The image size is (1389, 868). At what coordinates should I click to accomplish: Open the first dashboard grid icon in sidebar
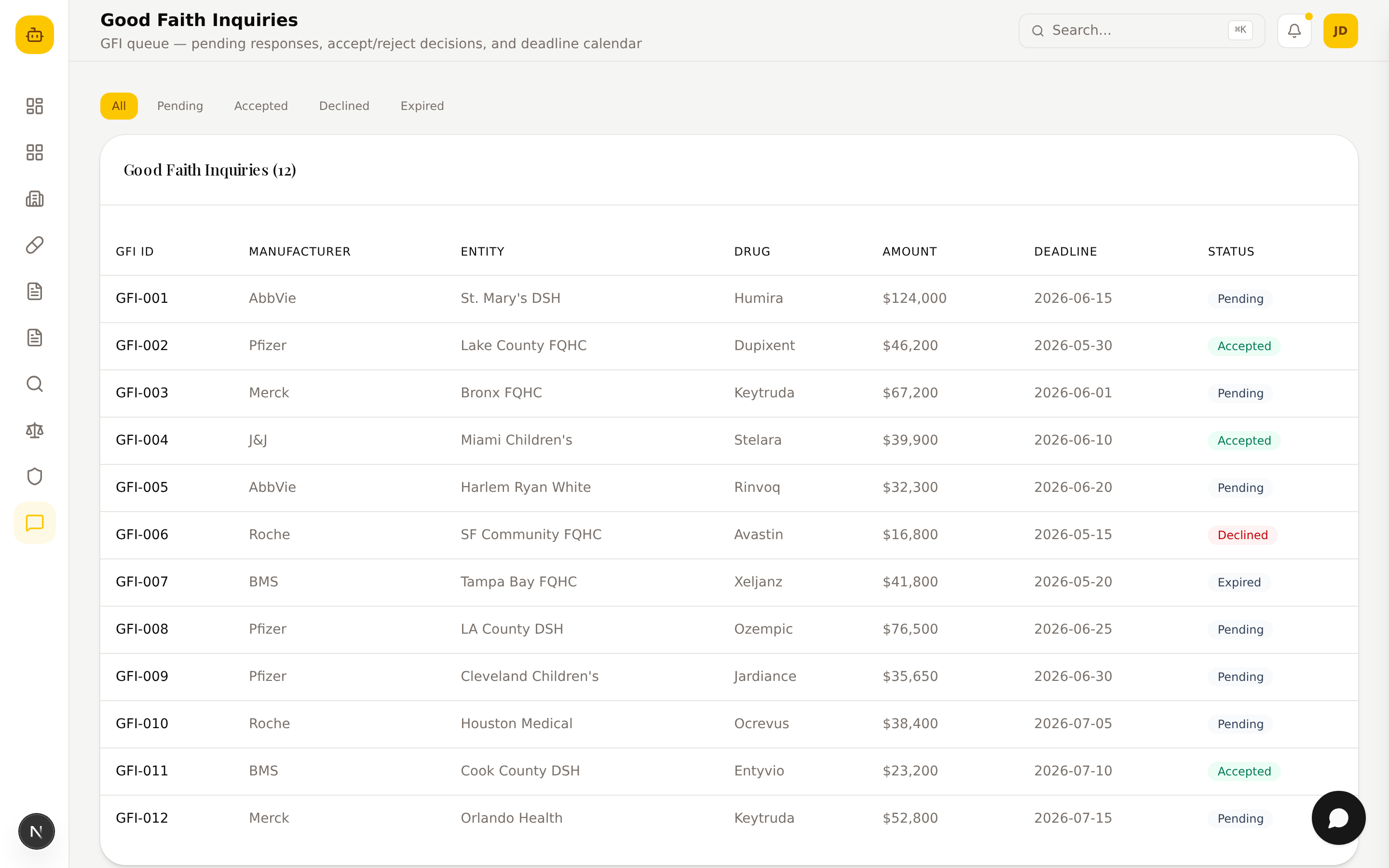tap(34, 106)
